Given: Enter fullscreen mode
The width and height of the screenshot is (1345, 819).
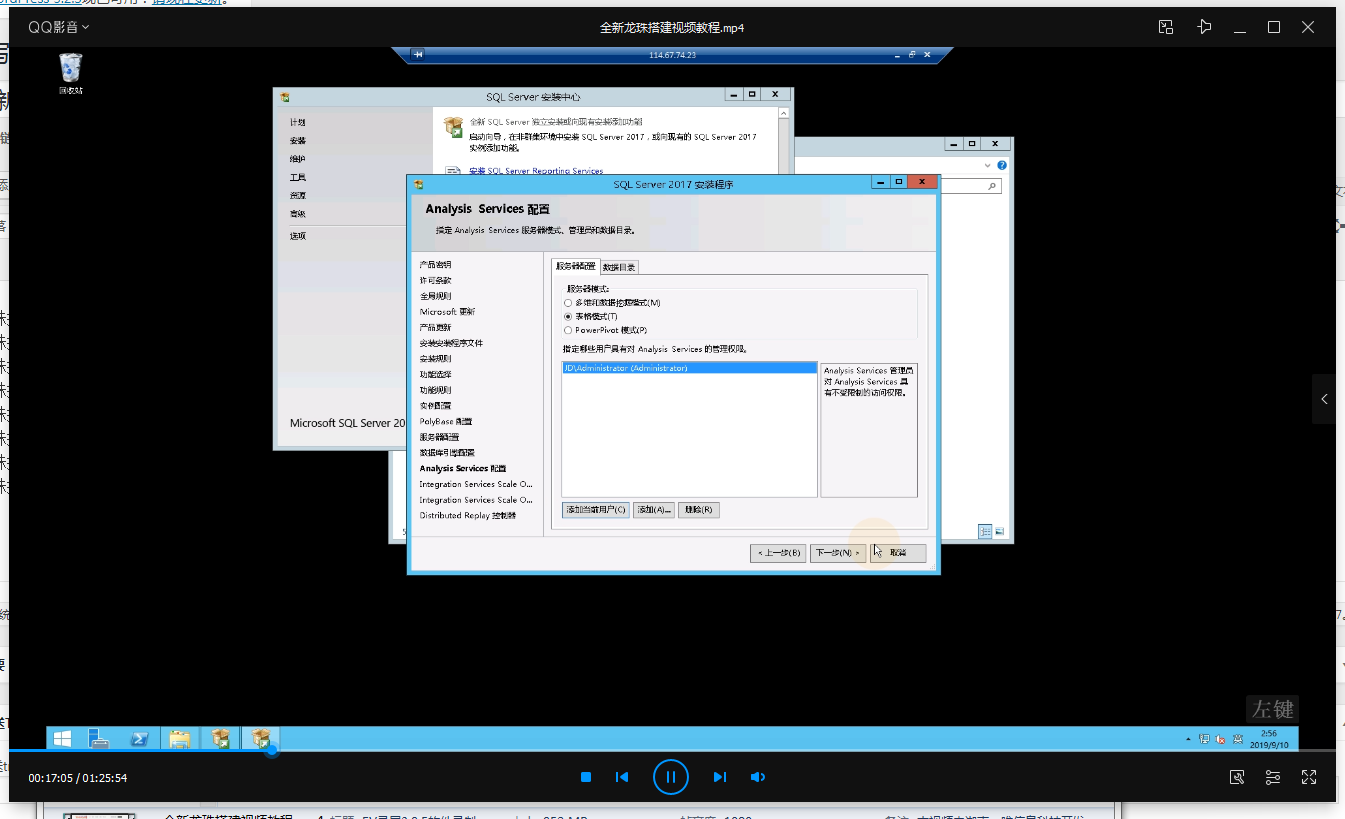Looking at the screenshot, I should (x=1309, y=777).
